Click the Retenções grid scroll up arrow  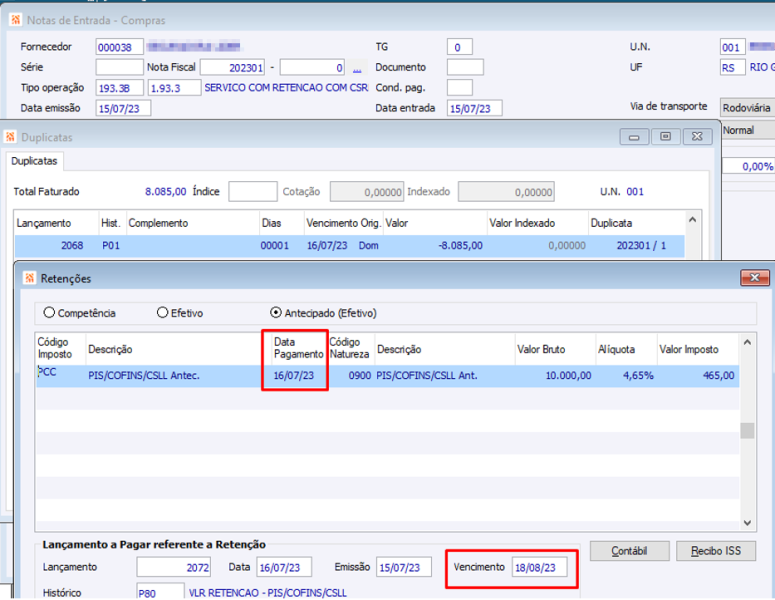(747, 342)
